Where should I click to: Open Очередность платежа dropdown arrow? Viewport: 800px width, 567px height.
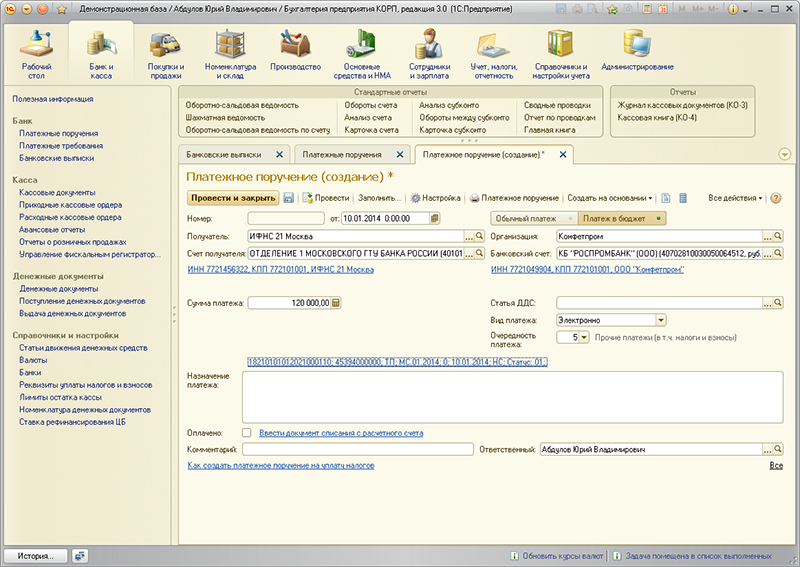pos(584,337)
